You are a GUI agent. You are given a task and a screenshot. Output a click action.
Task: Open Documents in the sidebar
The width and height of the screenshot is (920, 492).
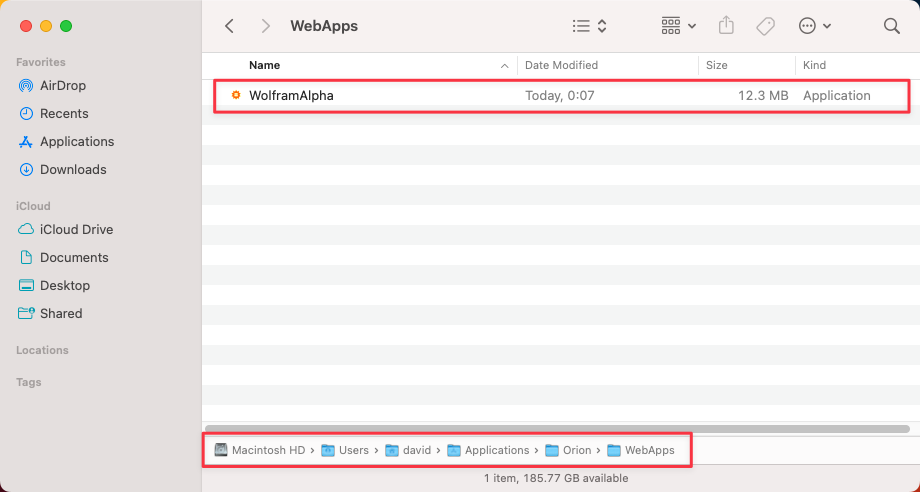(63, 257)
